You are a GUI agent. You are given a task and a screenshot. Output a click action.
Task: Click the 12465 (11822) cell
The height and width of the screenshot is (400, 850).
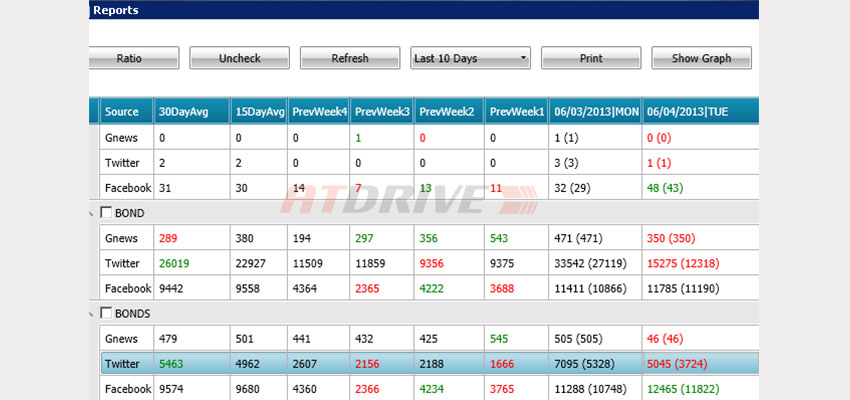700,389
